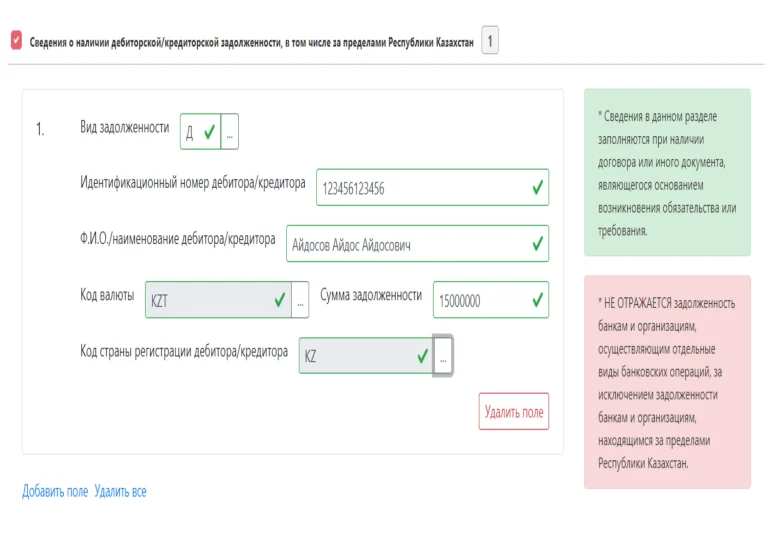Screen dimensions: 768x543
Task: Click the identification number input field
Action: coord(432,188)
